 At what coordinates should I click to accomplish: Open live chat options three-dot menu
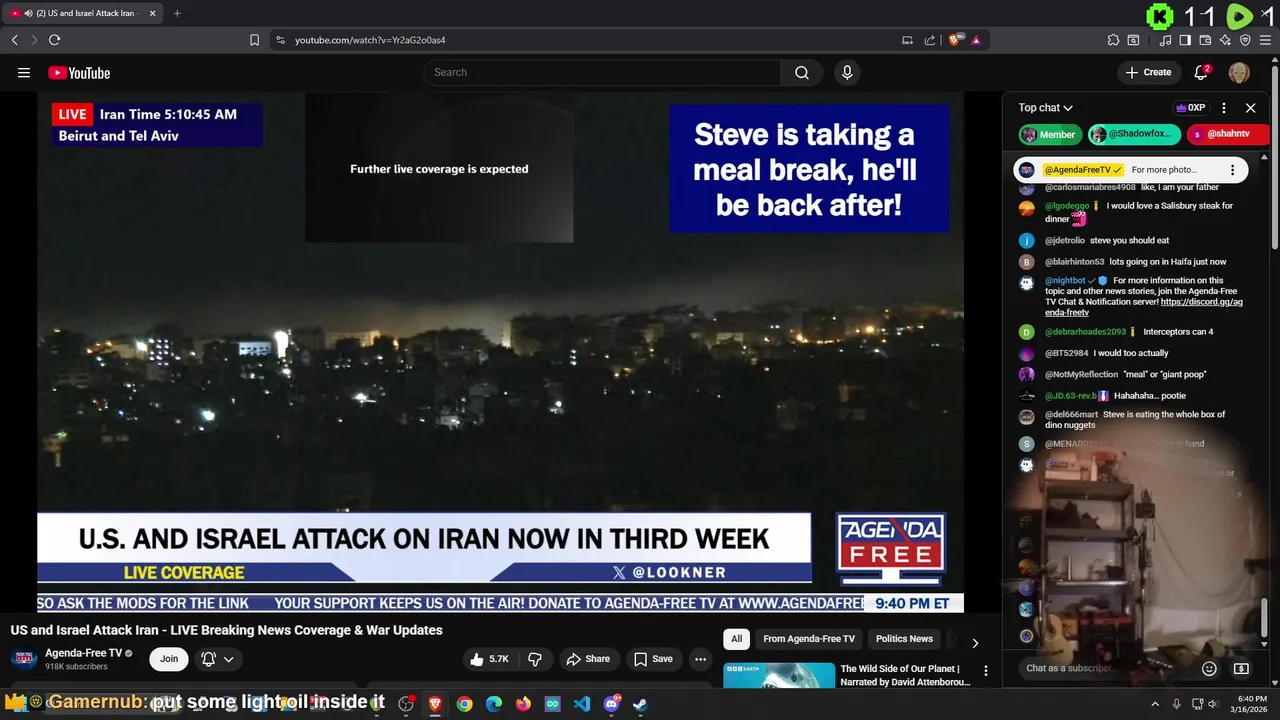[1224, 108]
